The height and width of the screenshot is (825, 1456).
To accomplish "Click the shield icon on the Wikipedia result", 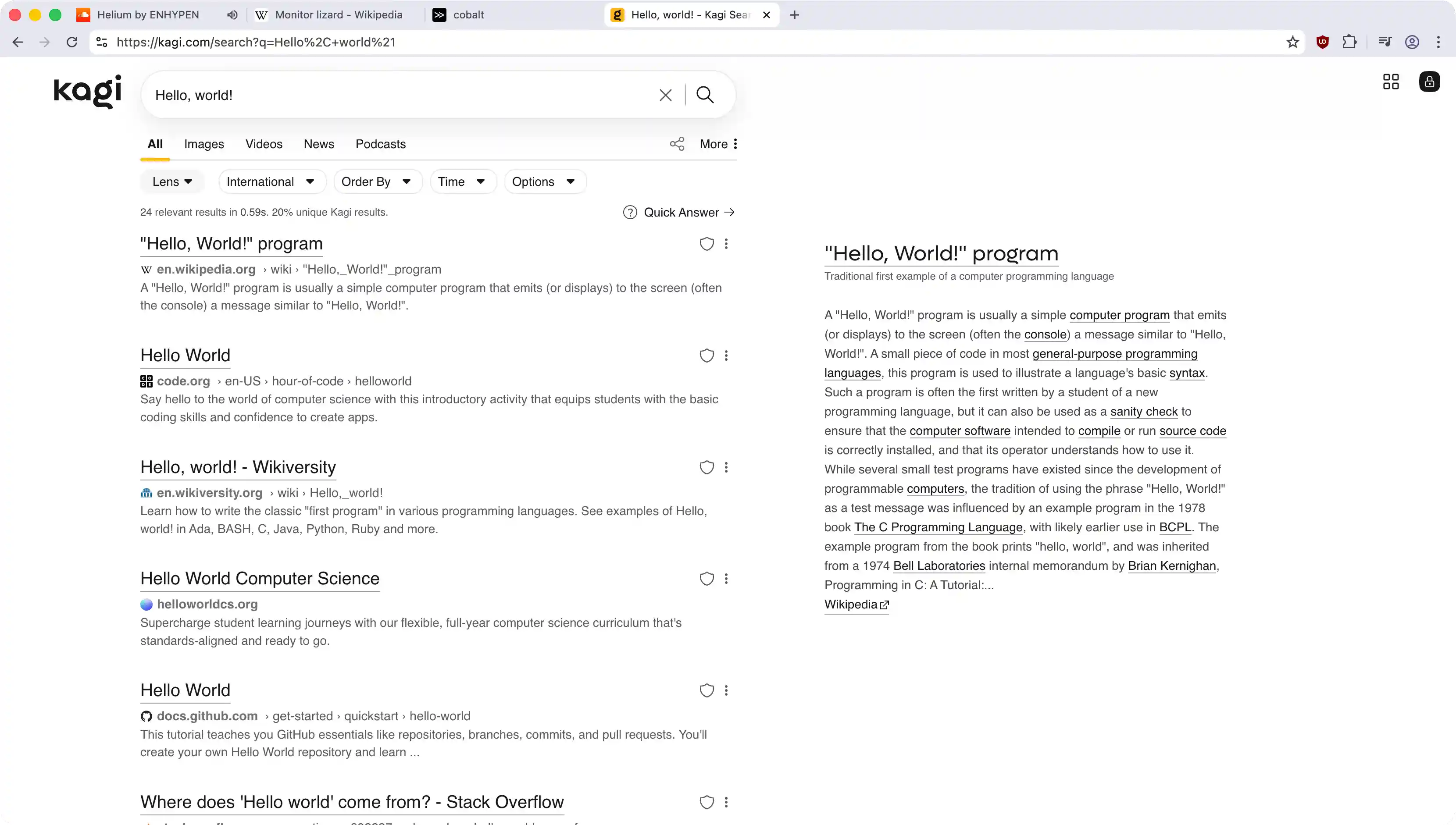I will point(706,244).
